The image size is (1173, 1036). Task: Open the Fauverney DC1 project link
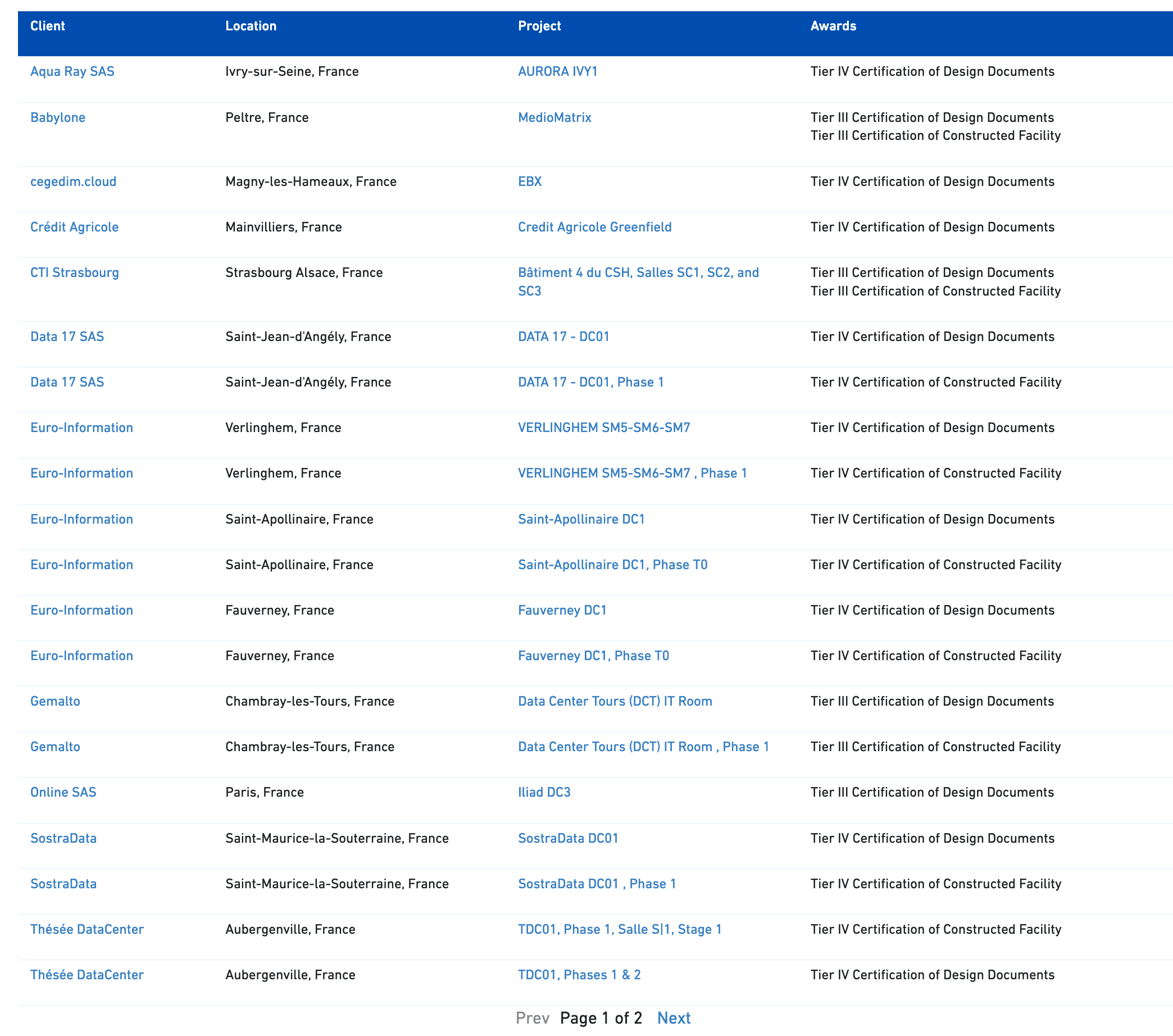click(562, 610)
